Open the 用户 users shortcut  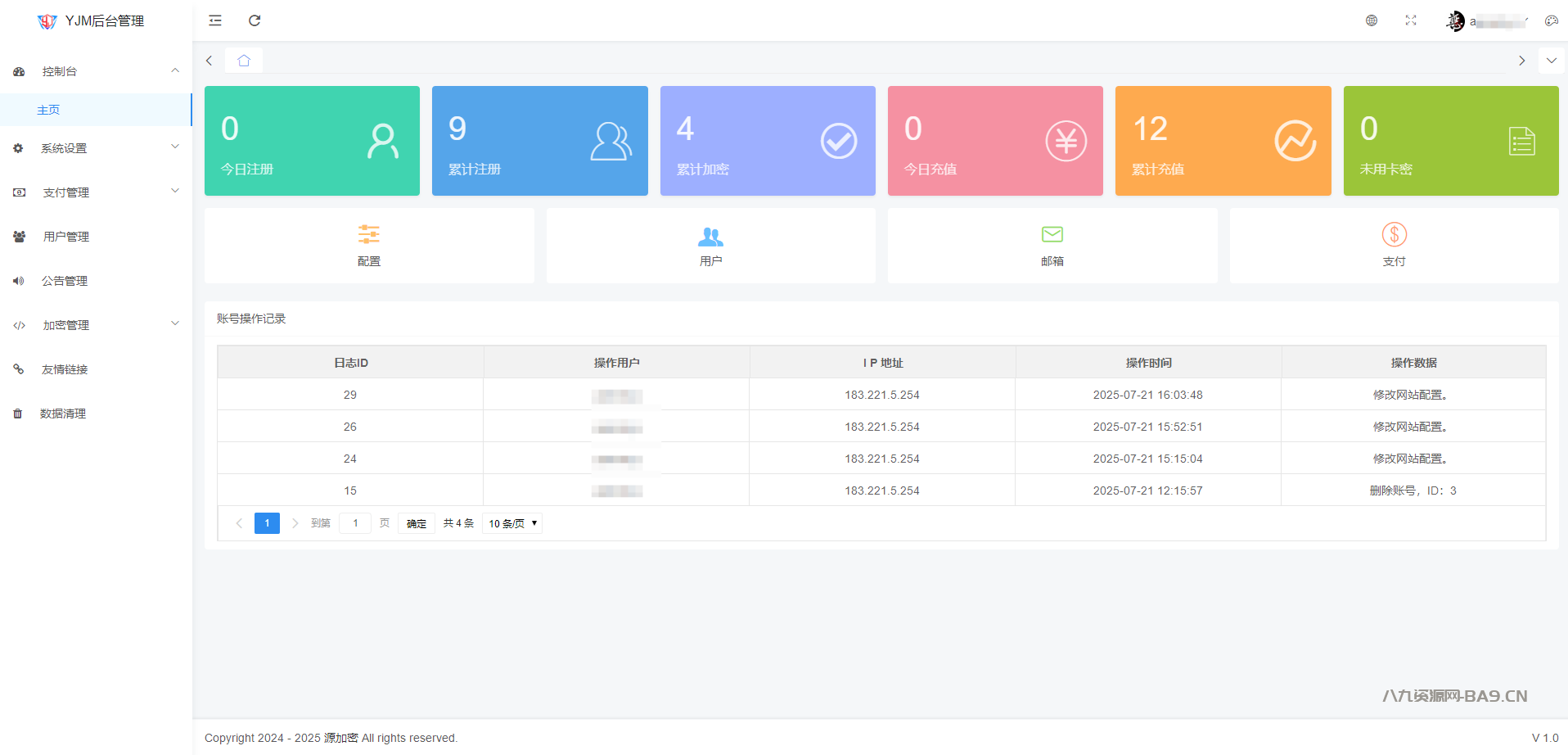pyautogui.click(x=710, y=246)
